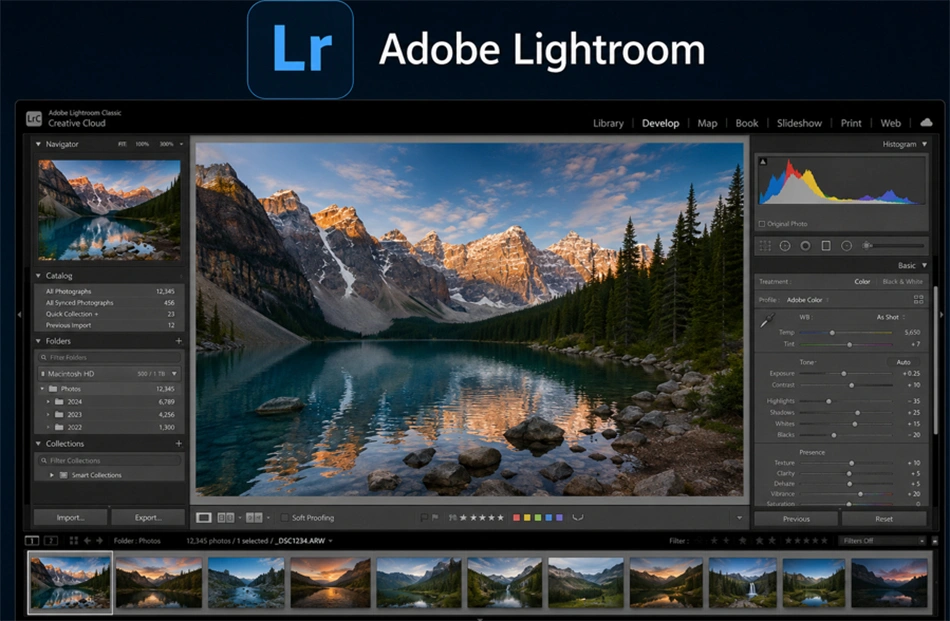This screenshot has width=950, height=621.
Task: Click the Exposure slider handle
Action: point(843,374)
